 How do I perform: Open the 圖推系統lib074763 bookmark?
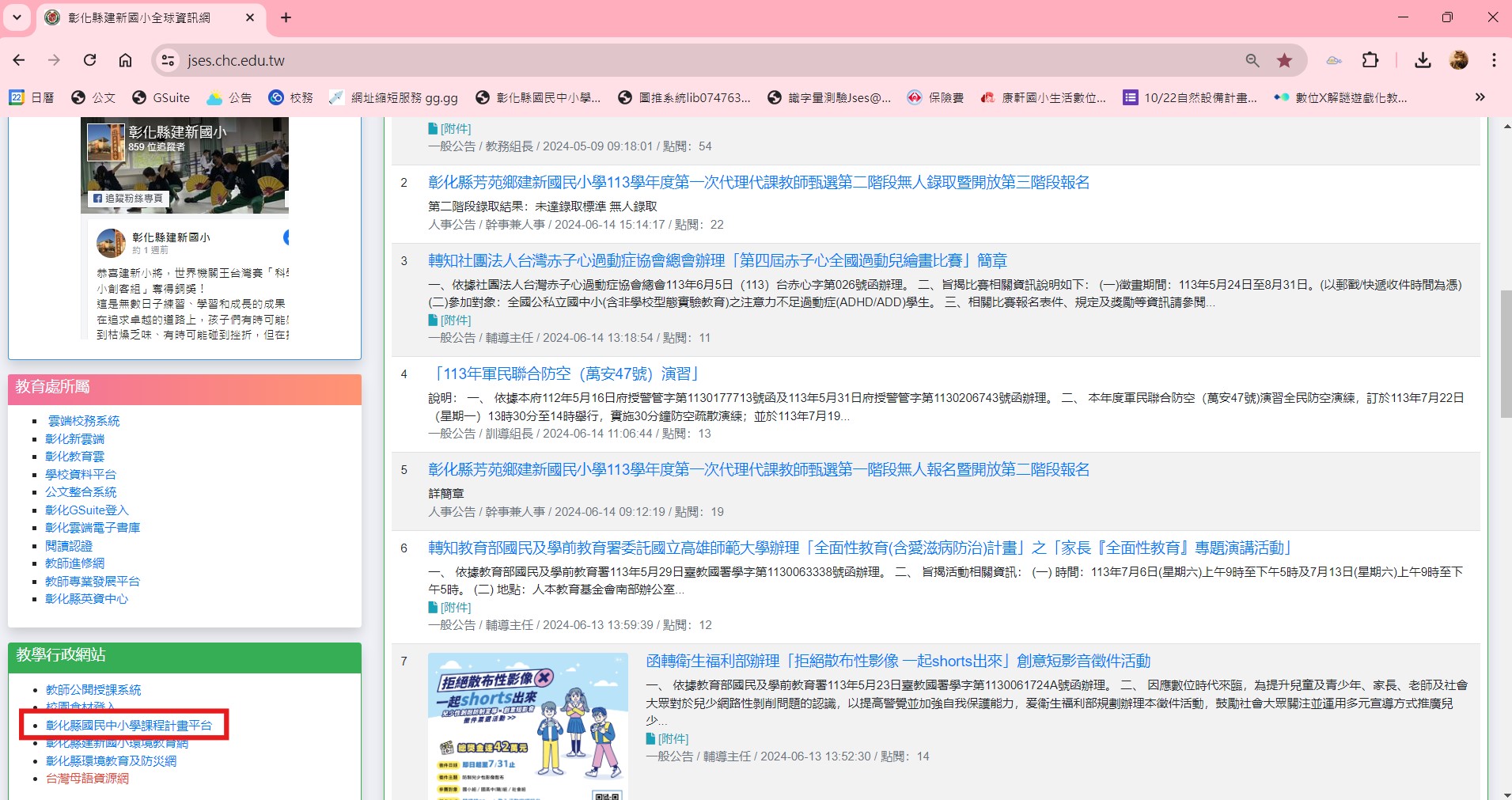coord(684,97)
